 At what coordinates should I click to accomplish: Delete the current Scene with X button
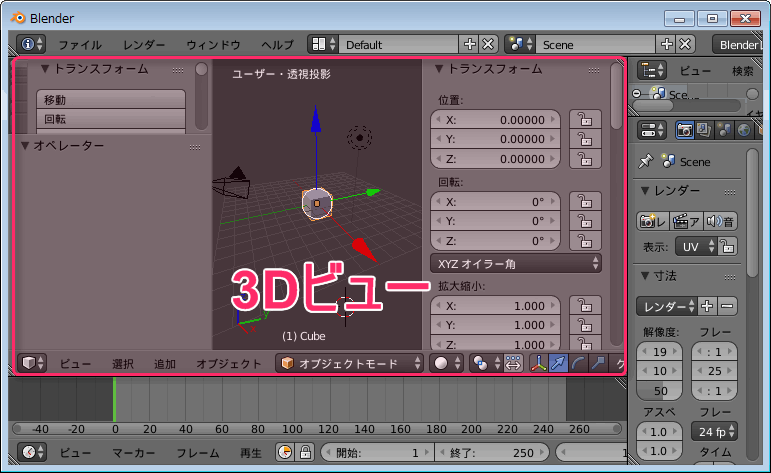coord(685,44)
